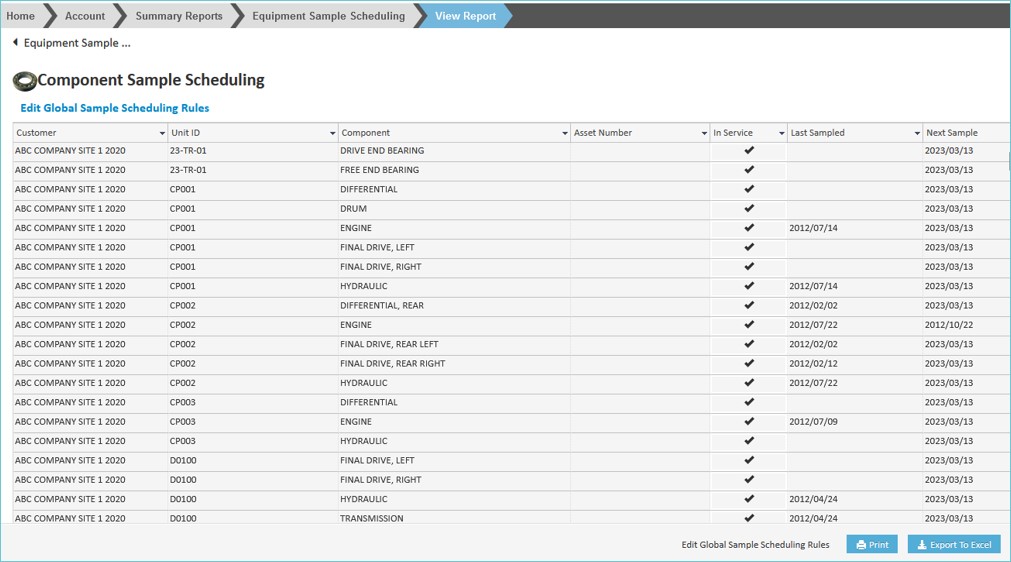Go to the Home breadcrumb
Screen dimensions: 1011x562
[x=21, y=16]
